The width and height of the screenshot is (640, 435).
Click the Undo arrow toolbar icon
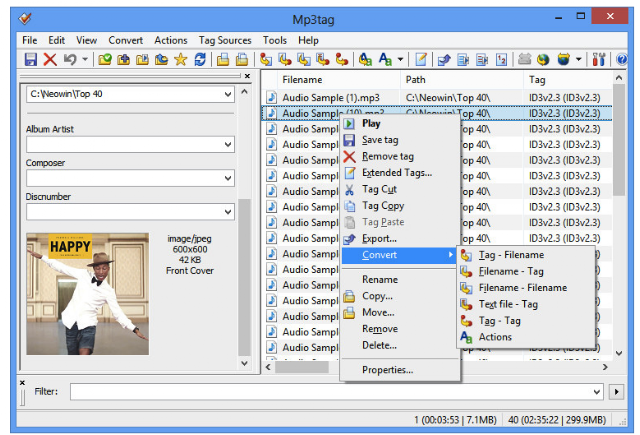coord(70,60)
